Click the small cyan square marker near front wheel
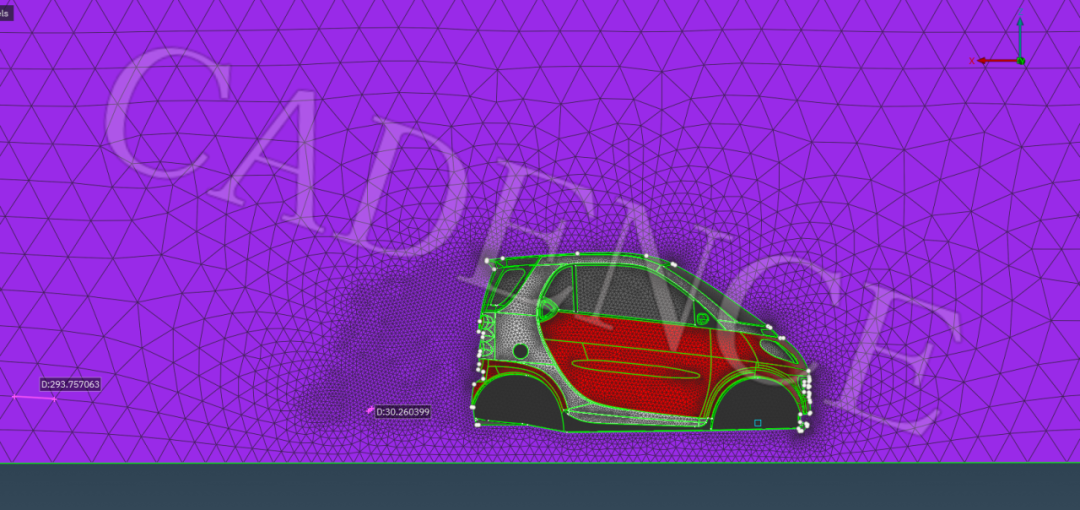1080x510 pixels. (x=758, y=423)
